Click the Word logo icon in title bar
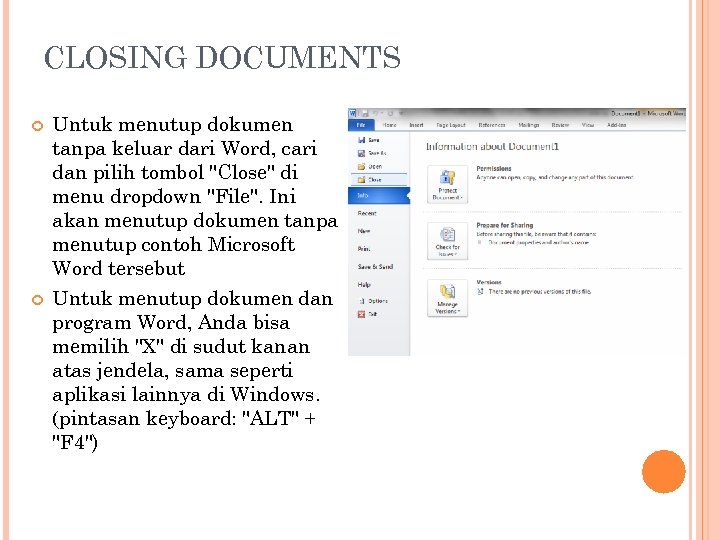Viewport: 720px width, 540px height. pyautogui.click(x=353, y=113)
